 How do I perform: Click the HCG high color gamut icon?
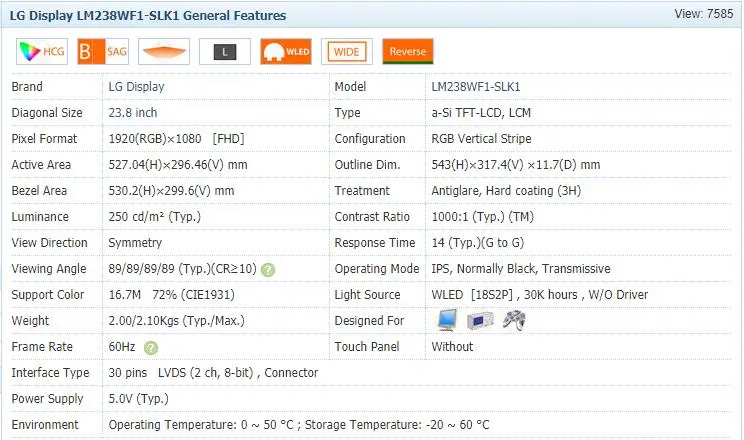[42, 51]
